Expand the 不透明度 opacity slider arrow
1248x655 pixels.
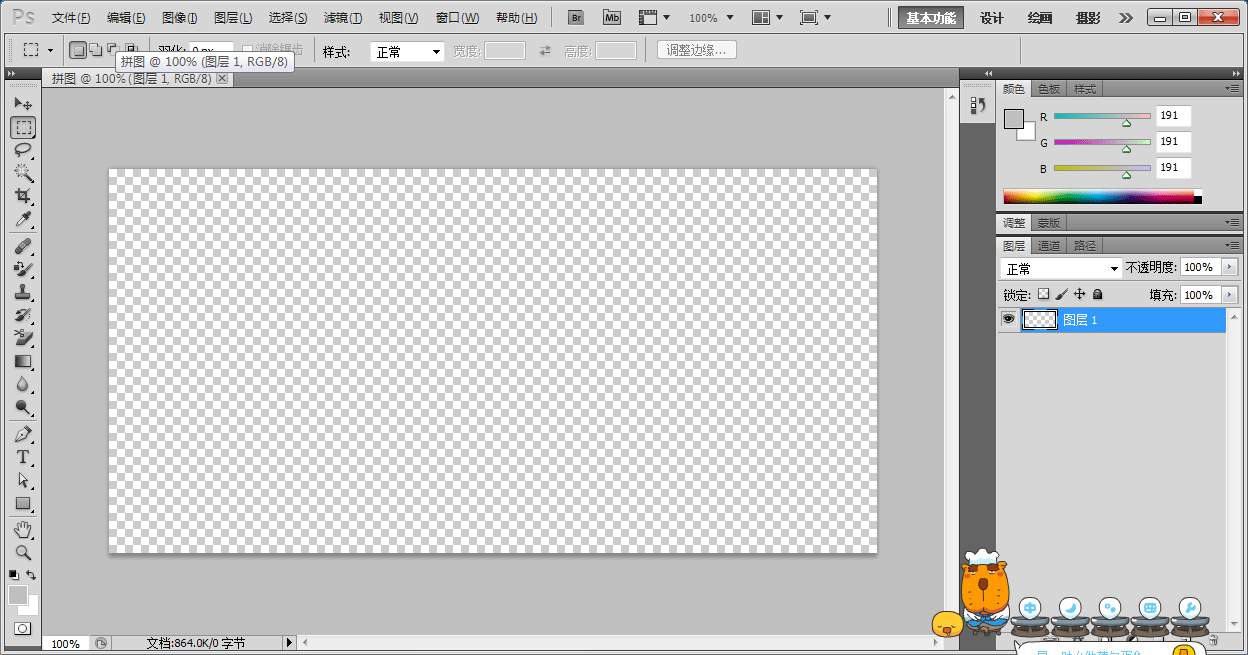(1229, 268)
